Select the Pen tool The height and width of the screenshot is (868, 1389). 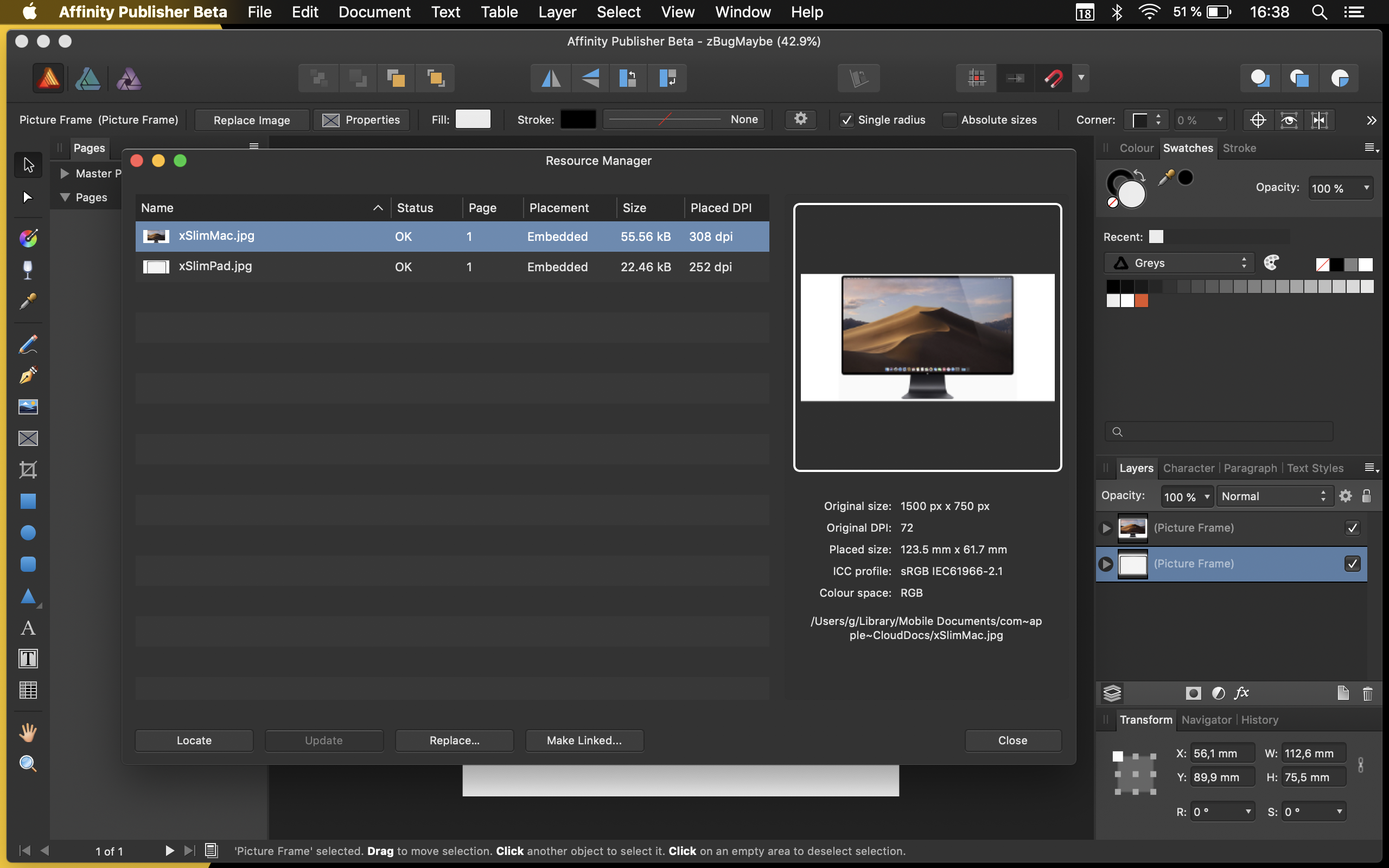28,375
